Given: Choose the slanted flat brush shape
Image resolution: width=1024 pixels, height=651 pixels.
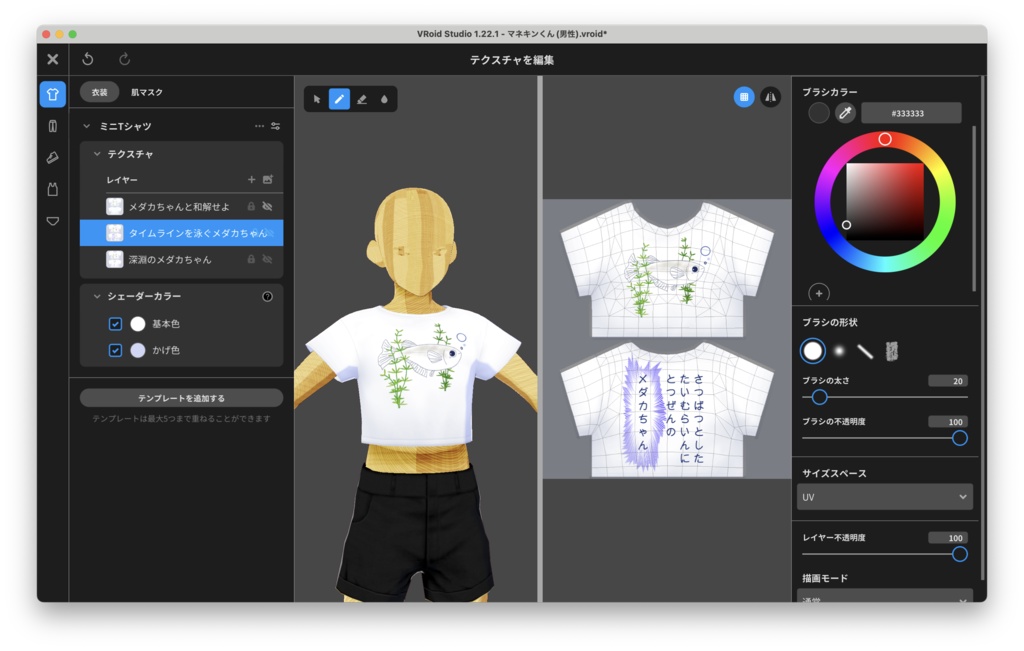Looking at the screenshot, I should pos(865,351).
